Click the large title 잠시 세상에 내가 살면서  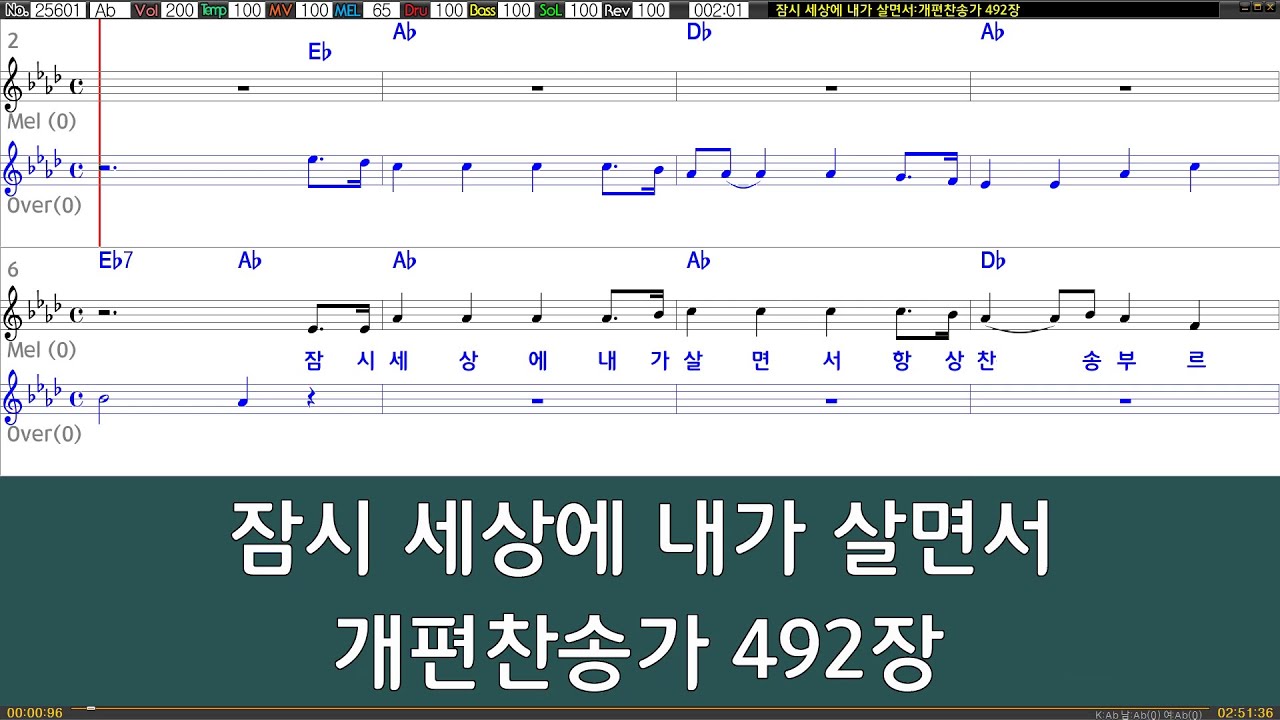640,538
